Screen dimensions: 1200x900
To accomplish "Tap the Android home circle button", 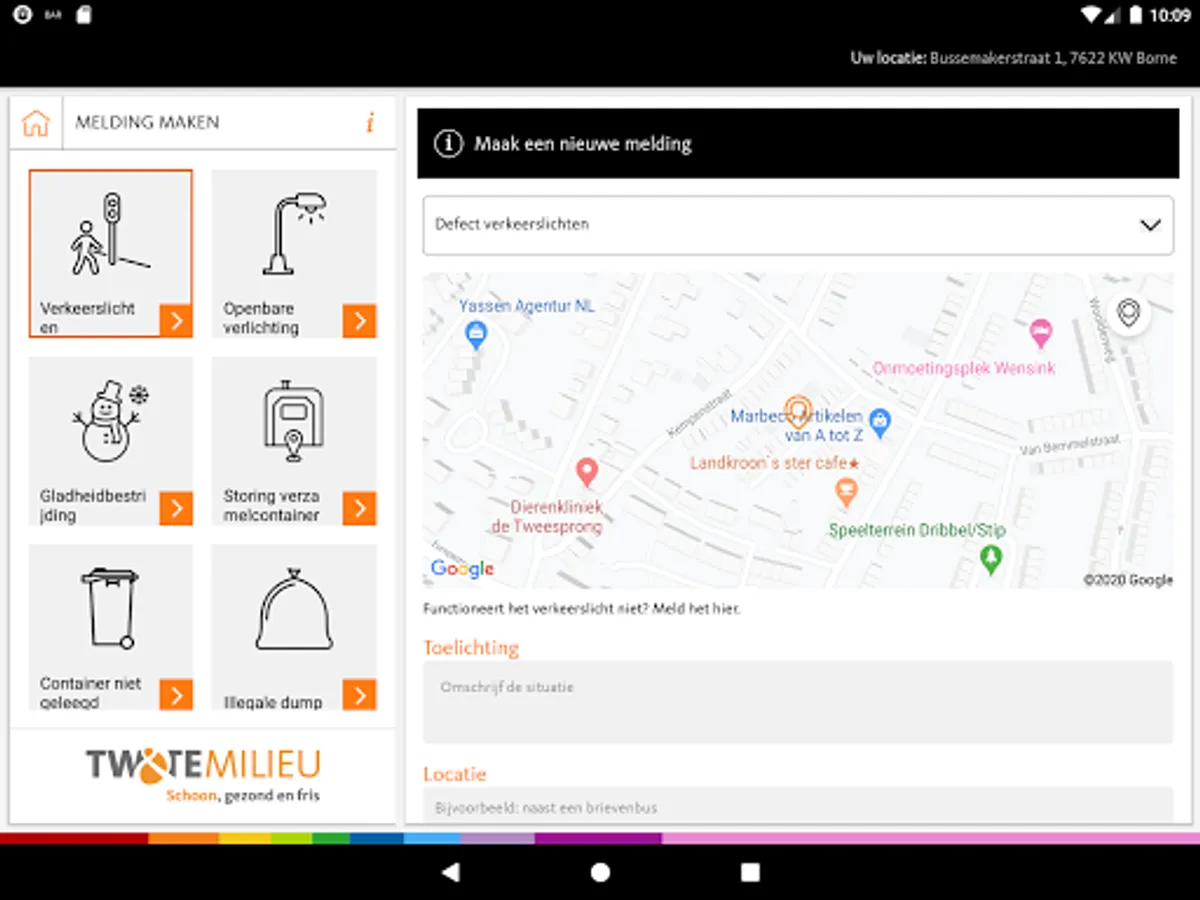I will coord(600,872).
